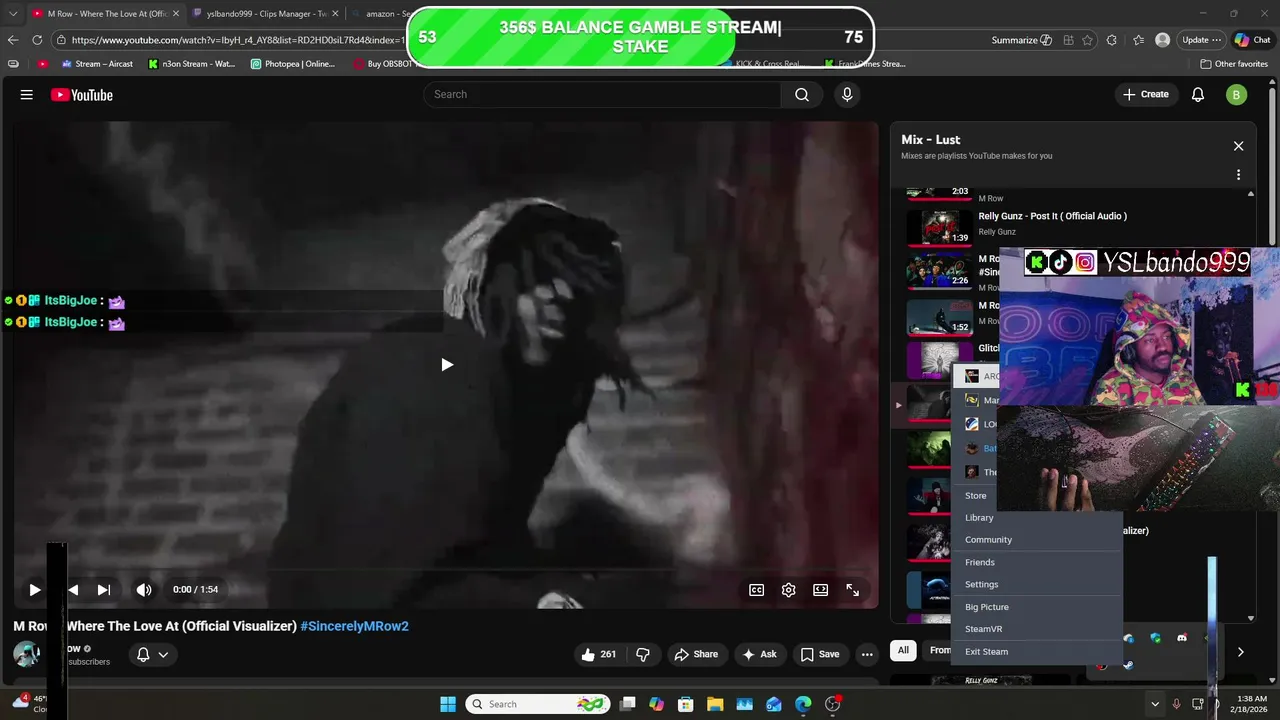
Task: Open the Stream – Aircast bookmark
Action: [97, 64]
